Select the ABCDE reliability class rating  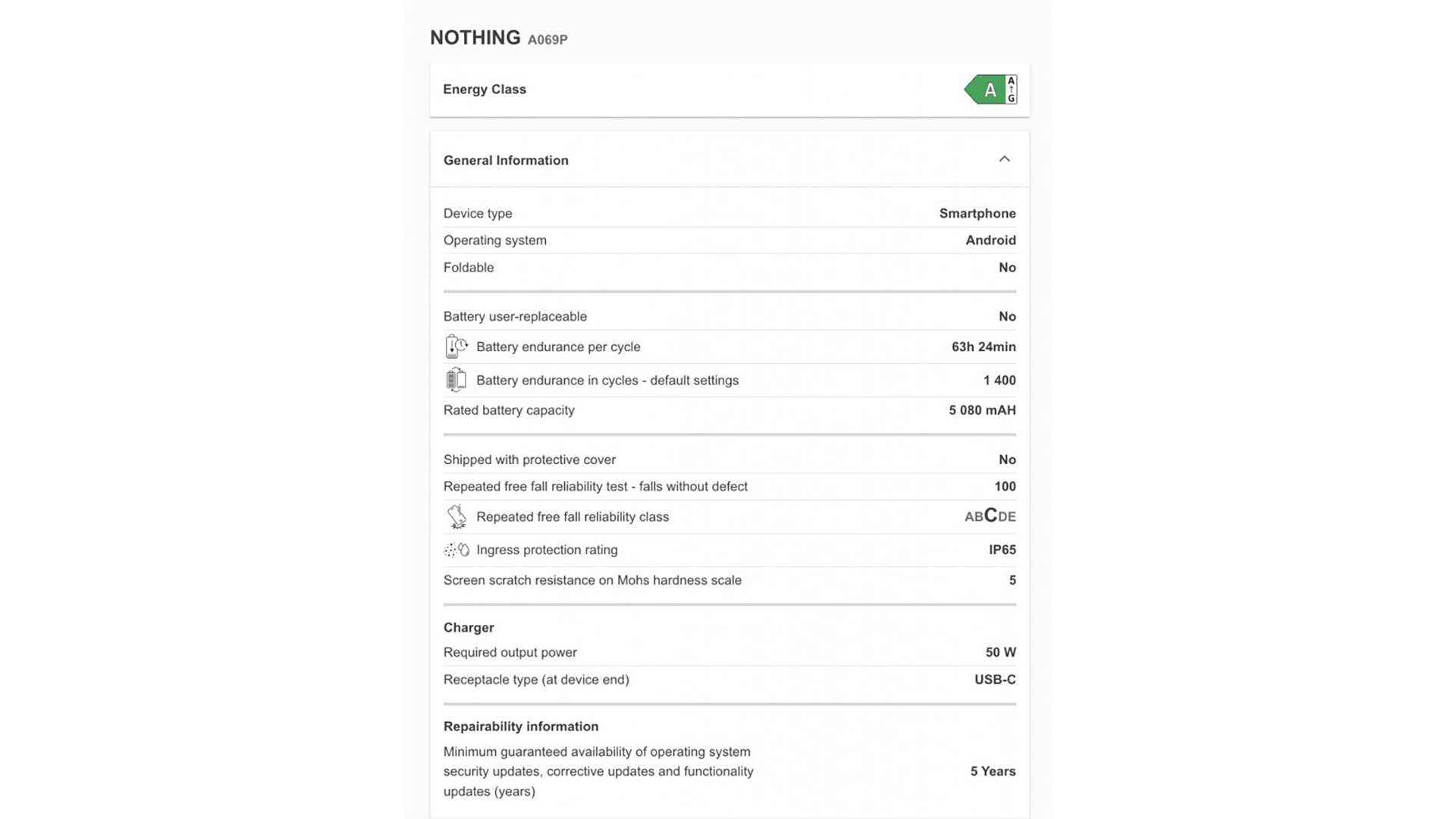(x=990, y=516)
